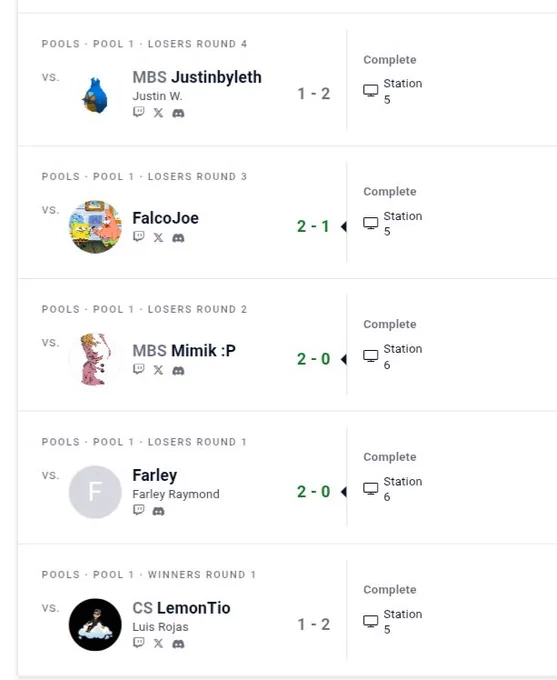This screenshot has height=680, width=557.
Task: Click FalcoJoe's Discord icon
Action: click(178, 238)
